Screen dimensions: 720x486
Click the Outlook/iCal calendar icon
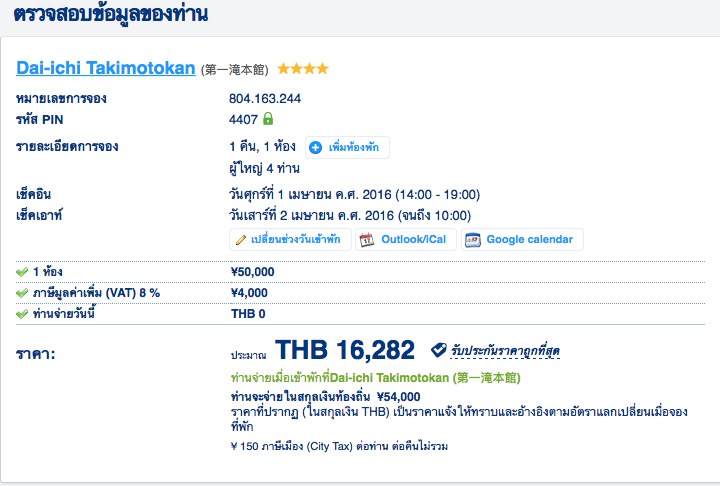click(366, 240)
